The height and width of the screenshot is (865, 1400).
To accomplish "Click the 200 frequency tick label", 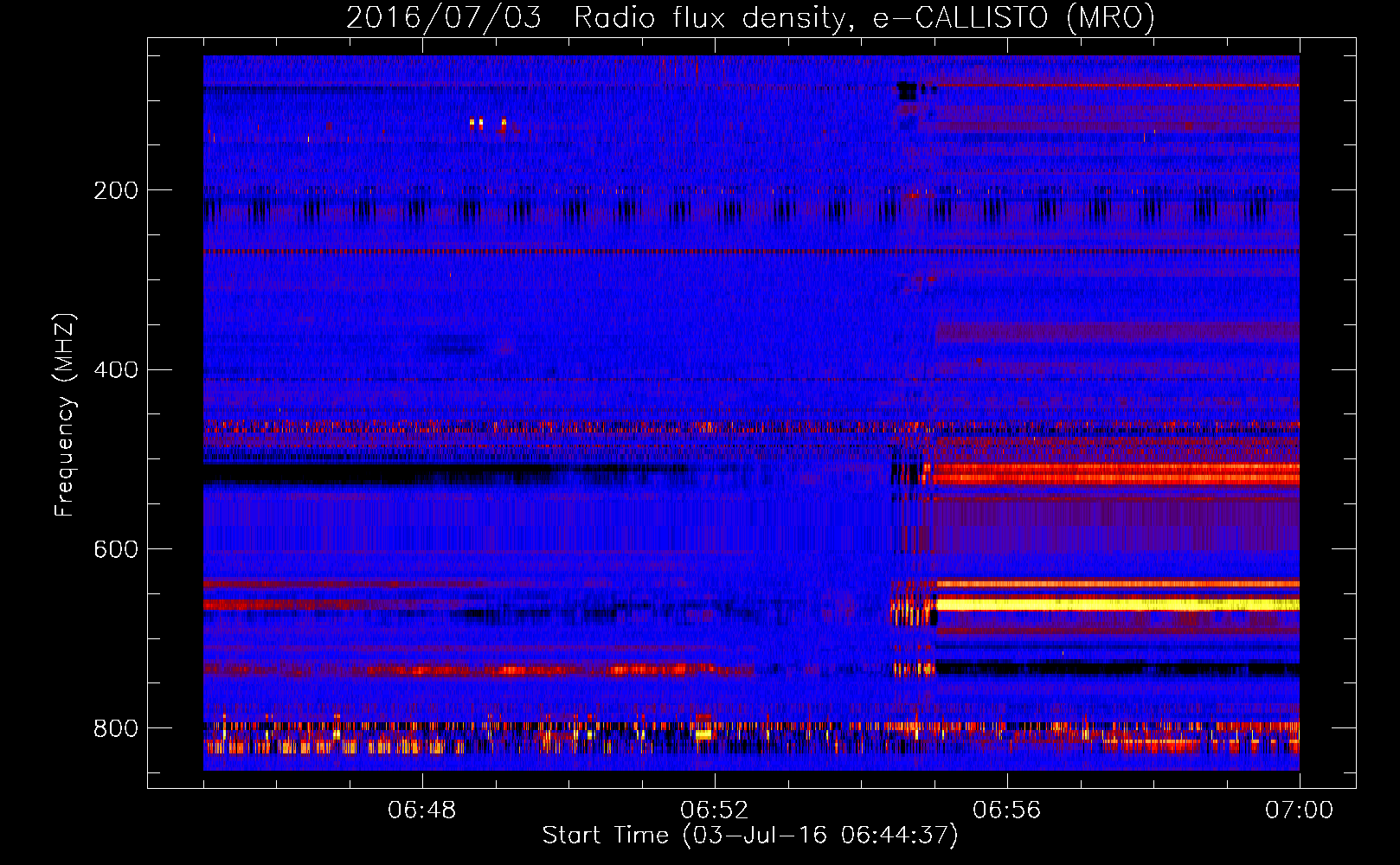I will 116,190.
